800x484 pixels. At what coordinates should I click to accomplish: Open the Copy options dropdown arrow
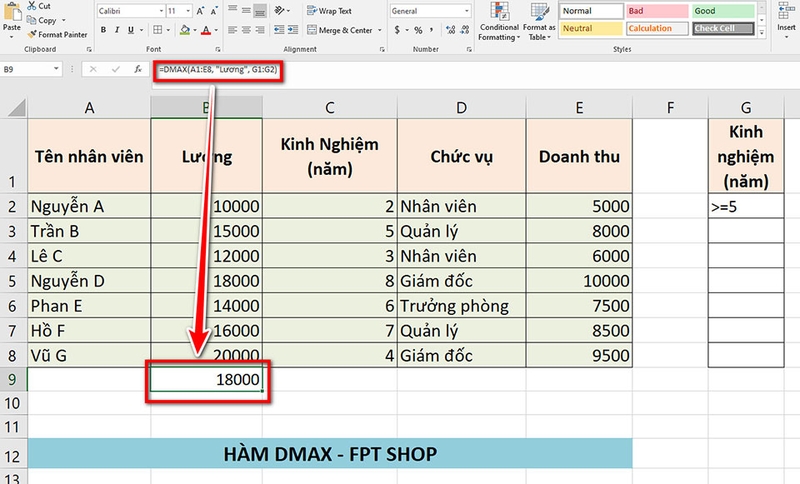(64, 20)
